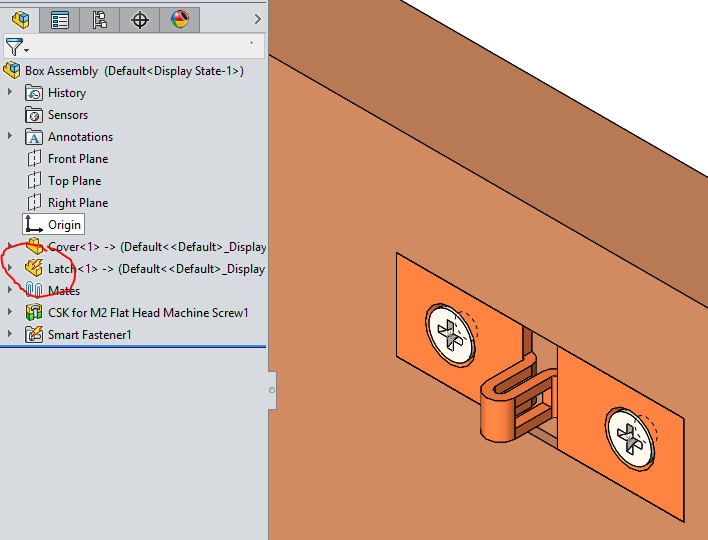This screenshot has width=708, height=540.
Task: Select the left screw head in viewport
Action: [450, 335]
